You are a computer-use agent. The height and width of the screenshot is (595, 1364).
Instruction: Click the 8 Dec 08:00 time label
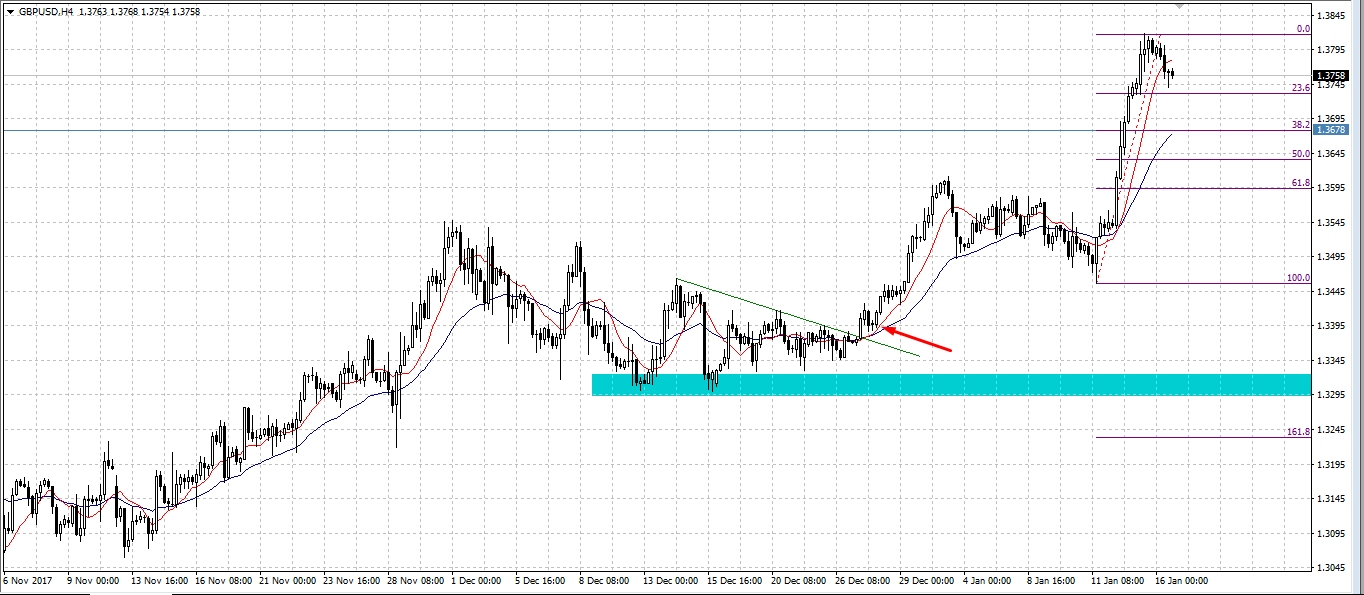coord(605,580)
